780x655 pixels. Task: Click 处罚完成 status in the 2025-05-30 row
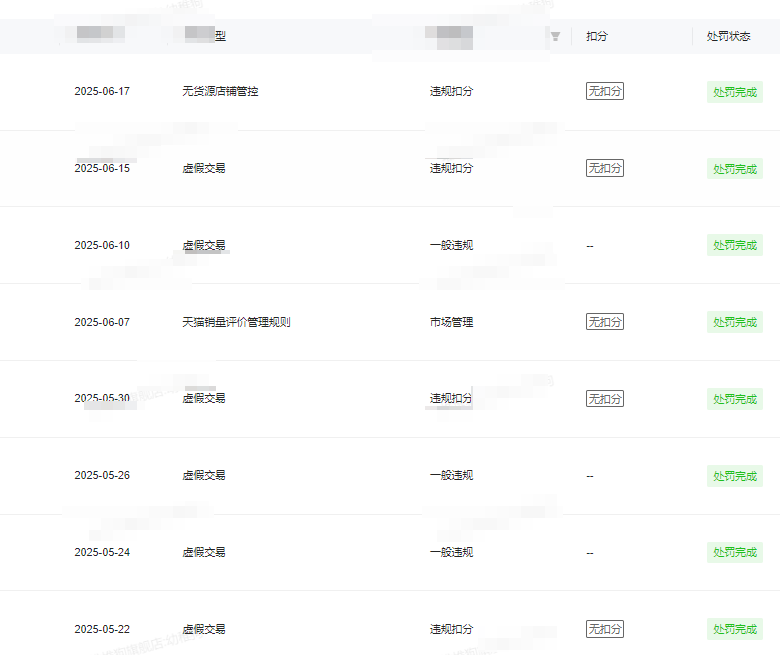point(735,399)
